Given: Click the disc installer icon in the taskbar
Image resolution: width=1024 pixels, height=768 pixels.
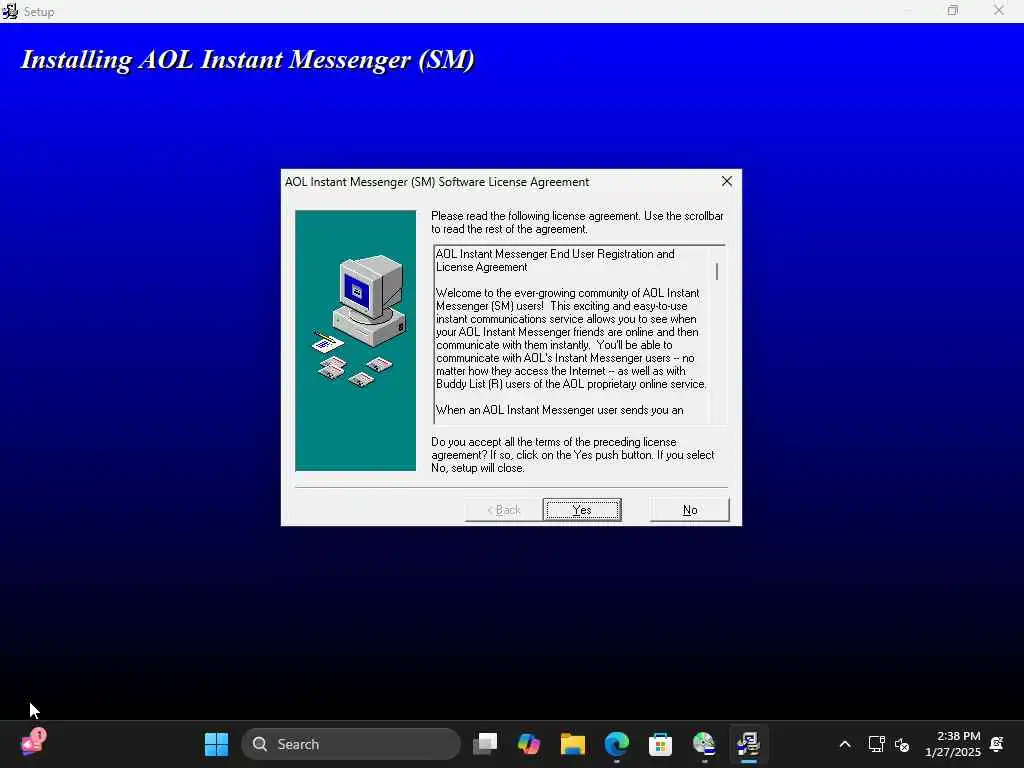Looking at the screenshot, I should (x=704, y=744).
